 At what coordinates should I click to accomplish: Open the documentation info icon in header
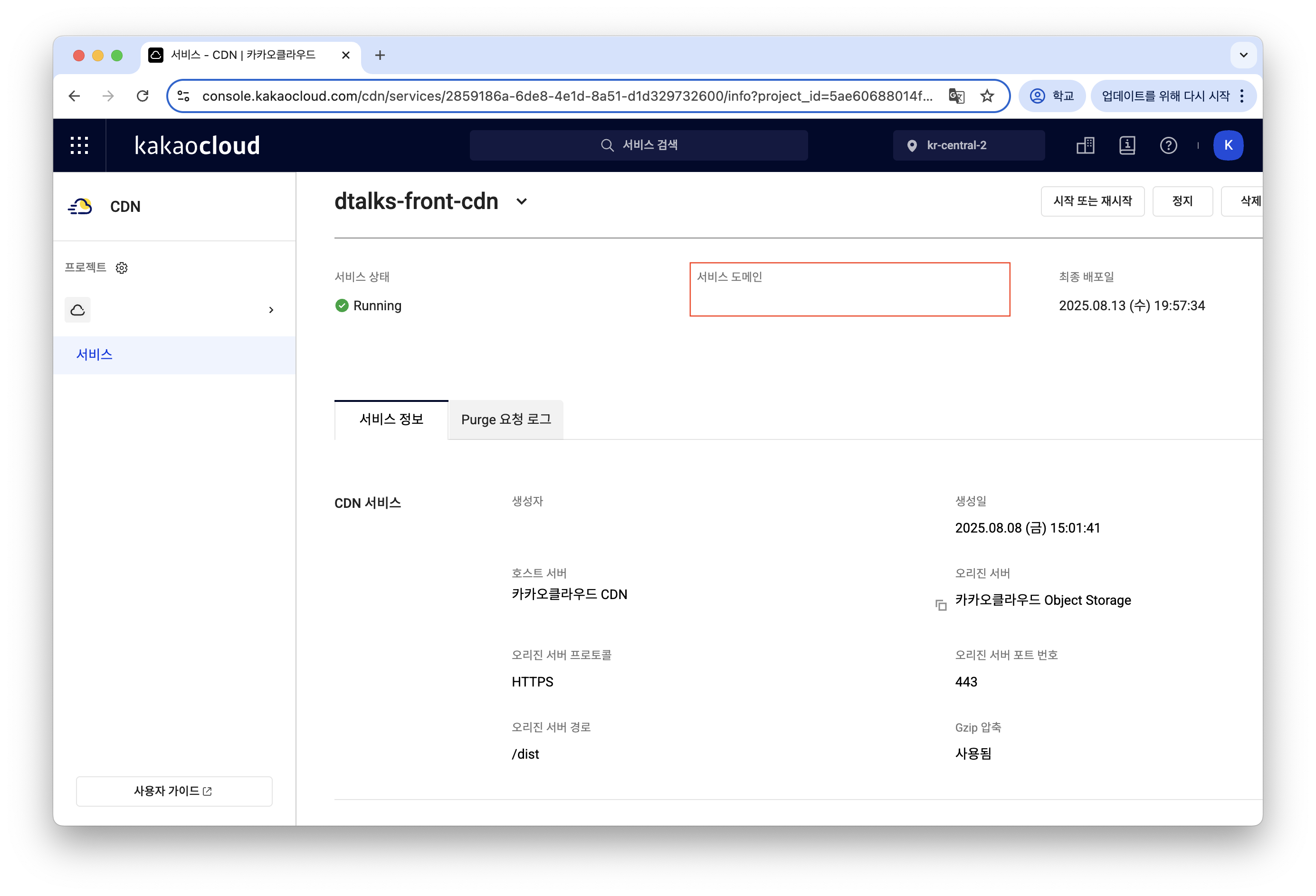click(x=1127, y=145)
